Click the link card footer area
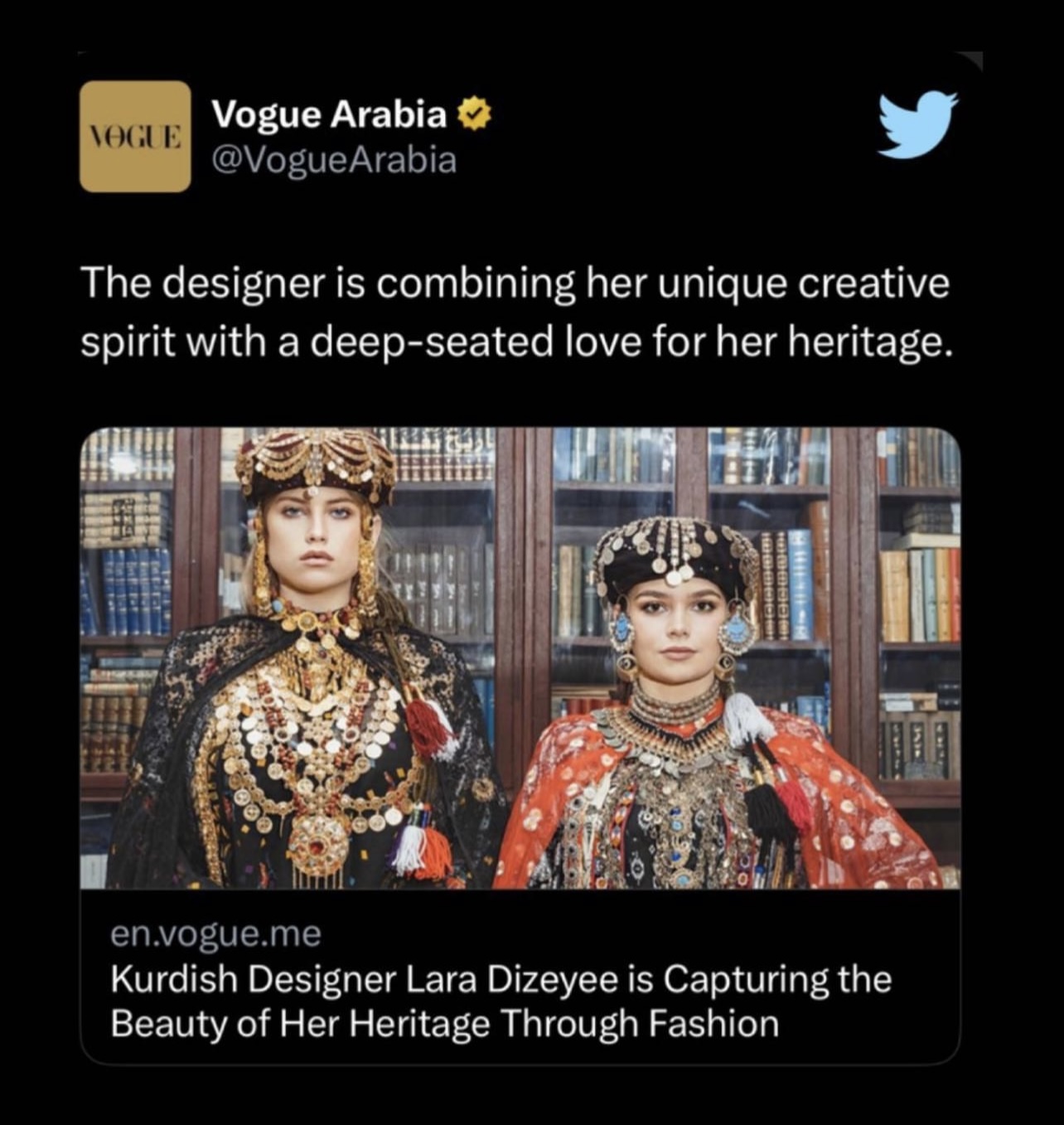 point(520,977)
